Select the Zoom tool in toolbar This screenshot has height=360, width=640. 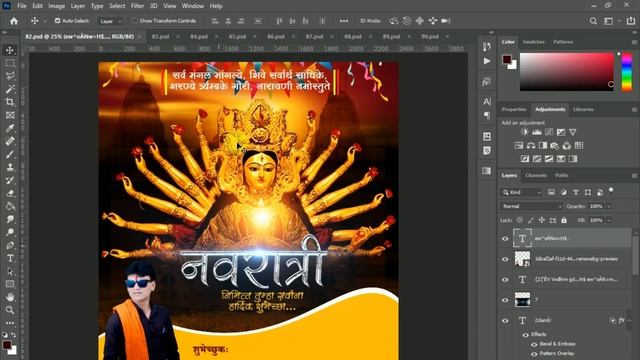(x=10, y=310)
